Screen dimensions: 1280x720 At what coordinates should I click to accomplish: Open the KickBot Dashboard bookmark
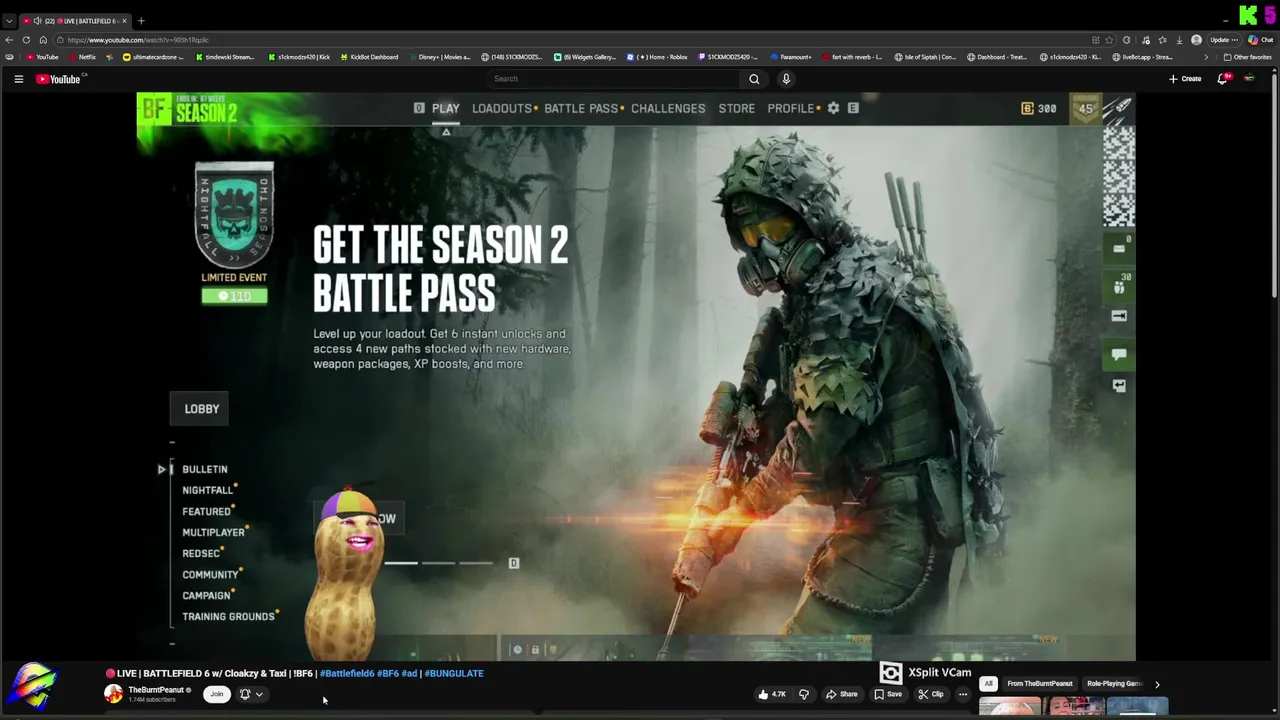[369, 57]
